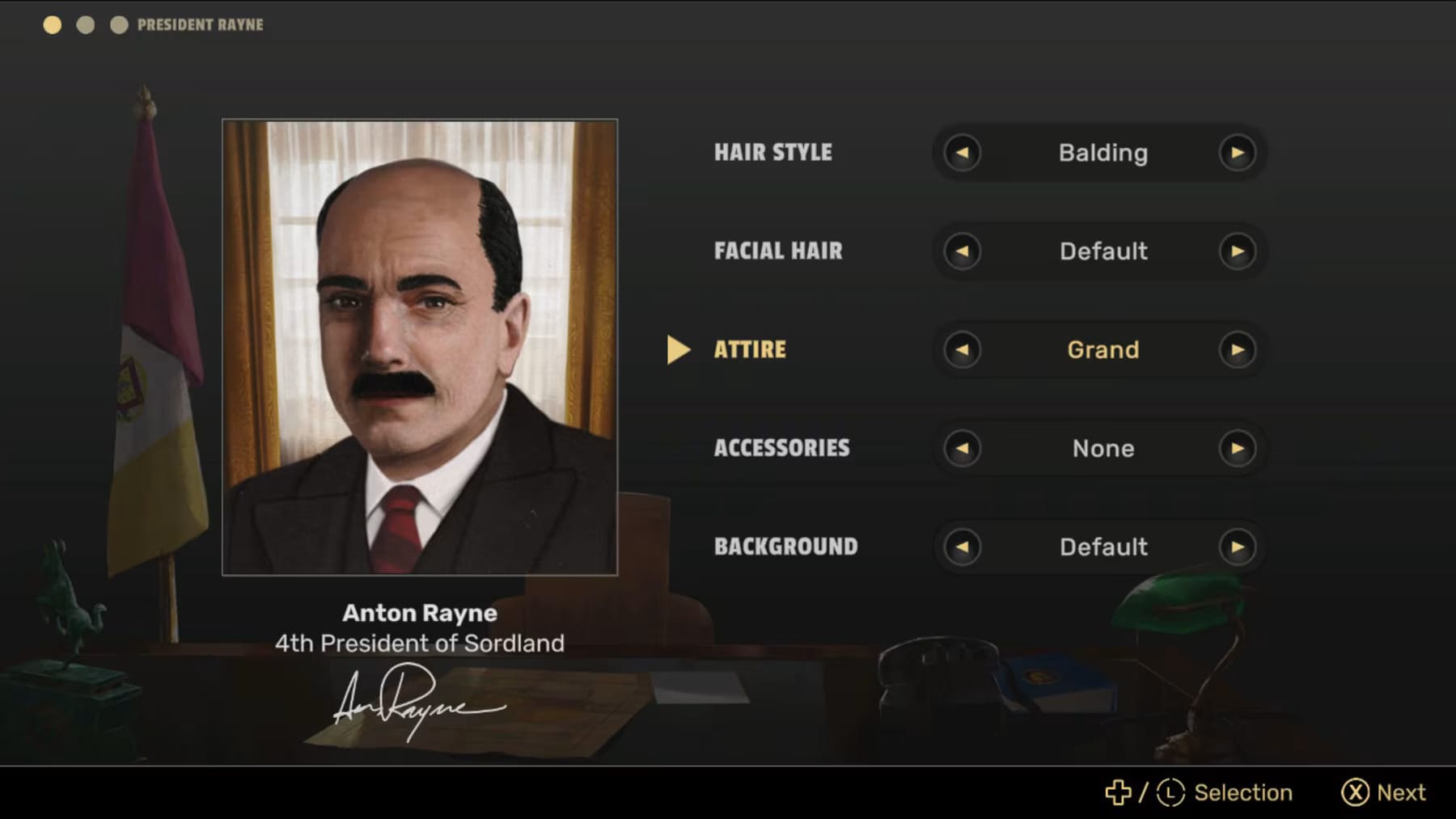Select the highlighted ATTIRE row
This screenshot has height=819, width=1456.
pos(748,350)
